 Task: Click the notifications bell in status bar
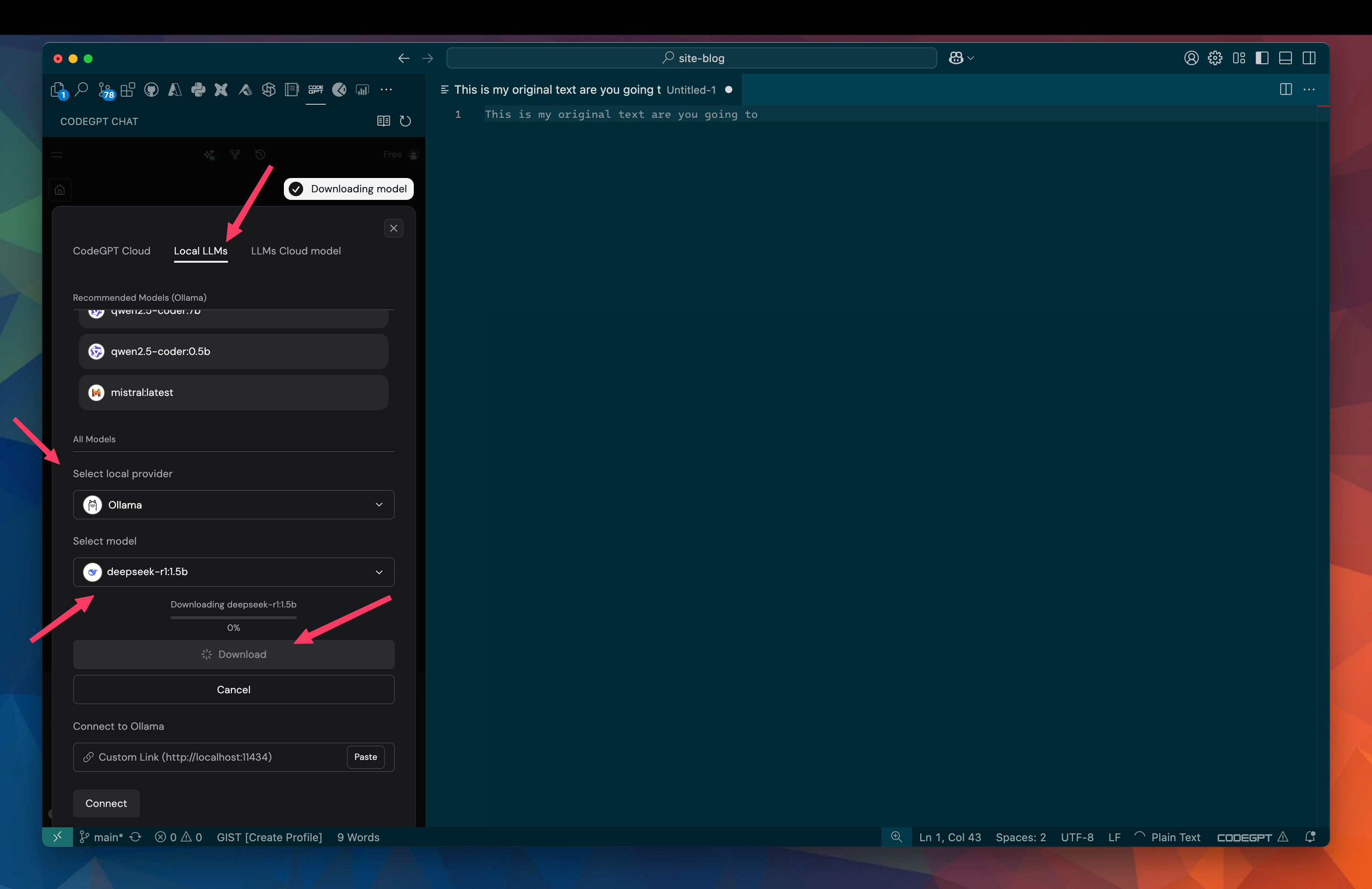coord(1310,837)
